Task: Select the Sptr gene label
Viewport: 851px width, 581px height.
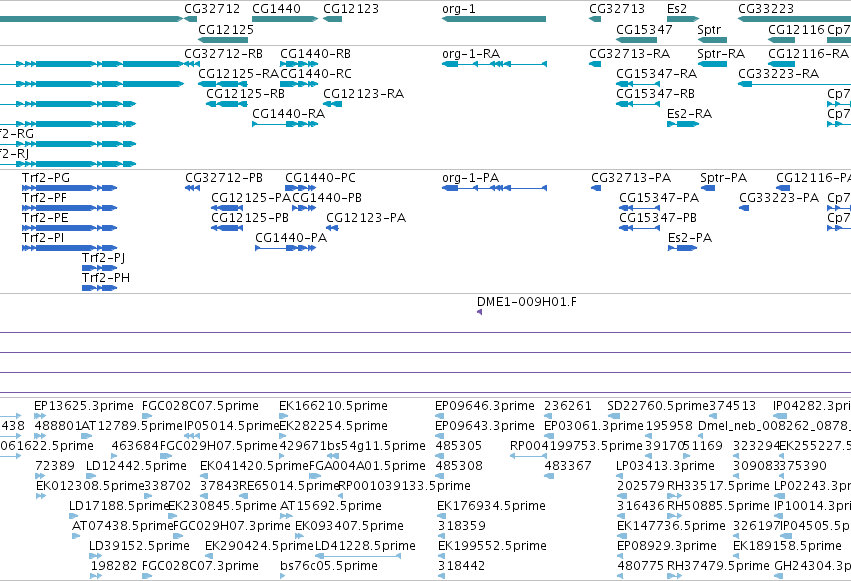Action: (709, 29)
